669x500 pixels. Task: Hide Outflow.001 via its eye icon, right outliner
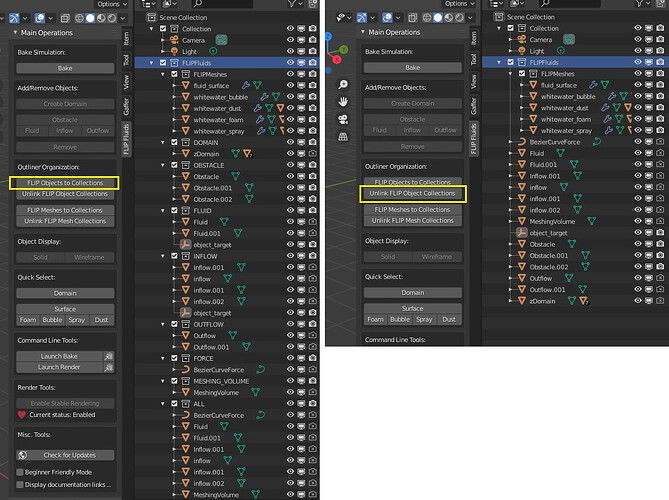click(638, 289)
